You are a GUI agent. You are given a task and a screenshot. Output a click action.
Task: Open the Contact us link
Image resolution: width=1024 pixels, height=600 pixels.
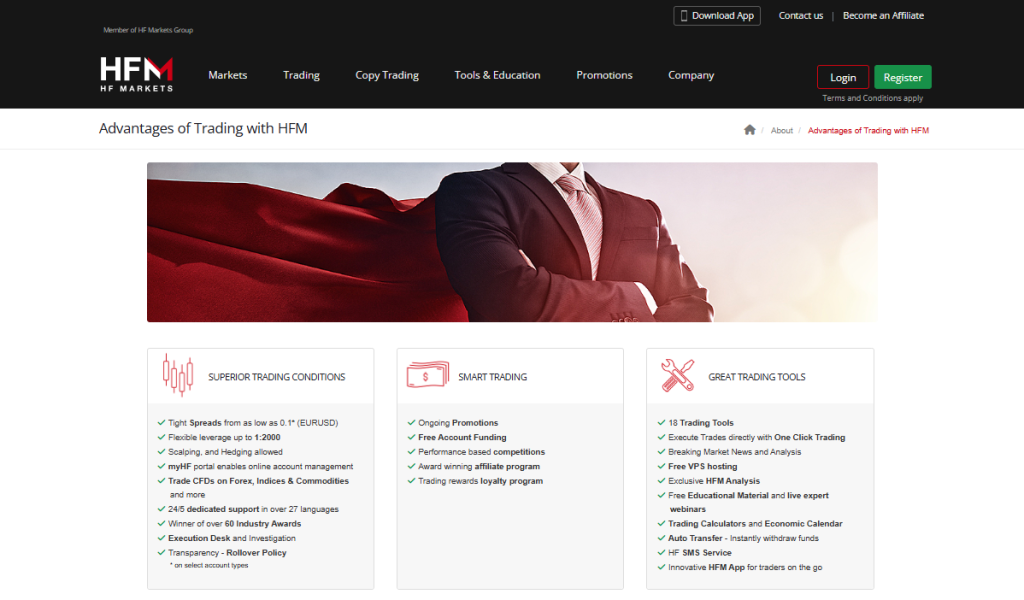pos(800,16)
